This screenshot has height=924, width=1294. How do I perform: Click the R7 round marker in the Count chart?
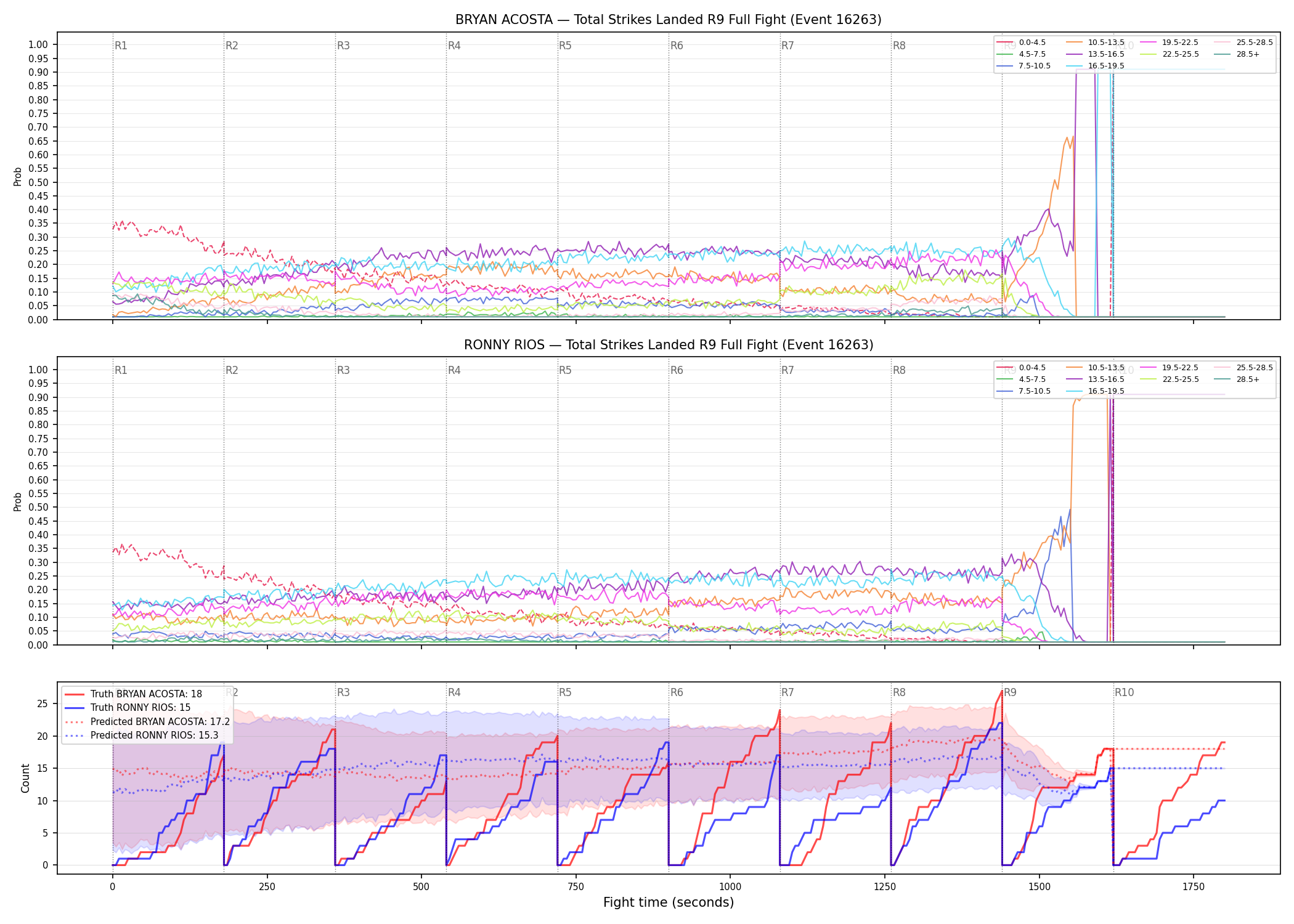coord(787,692)
